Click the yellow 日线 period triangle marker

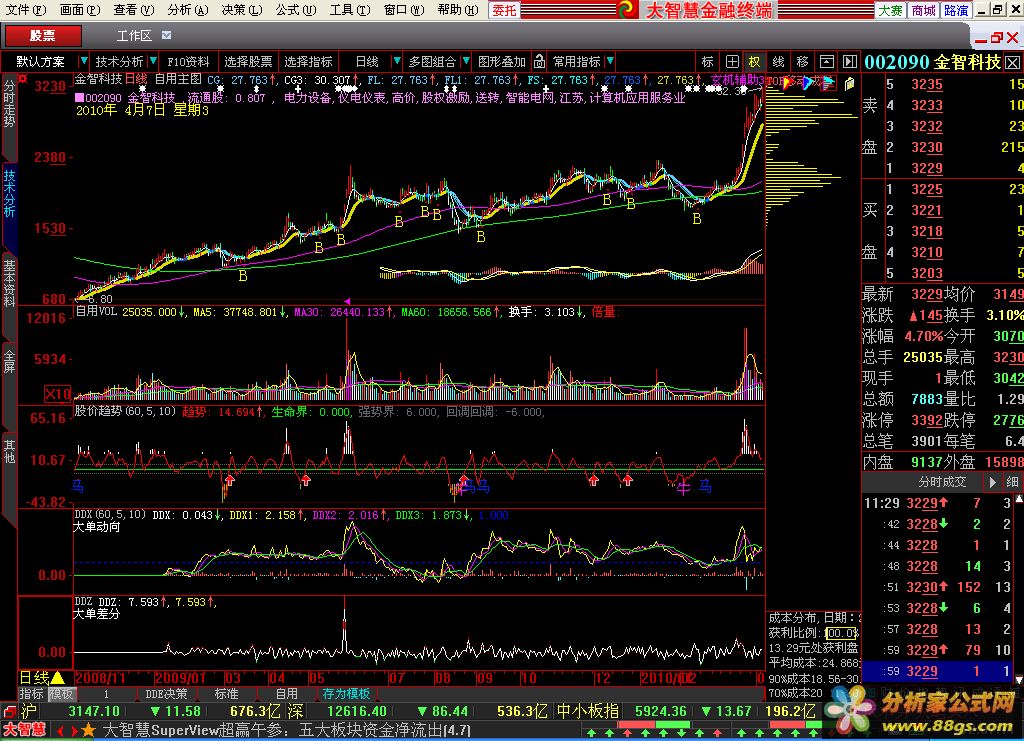[x=58, y=677]
